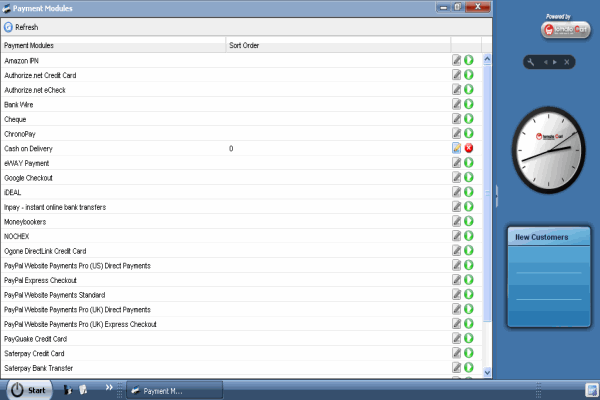This screenshot has width=600, height=400.
Task: Install the Google Checkout module
Action: [469, 177]
